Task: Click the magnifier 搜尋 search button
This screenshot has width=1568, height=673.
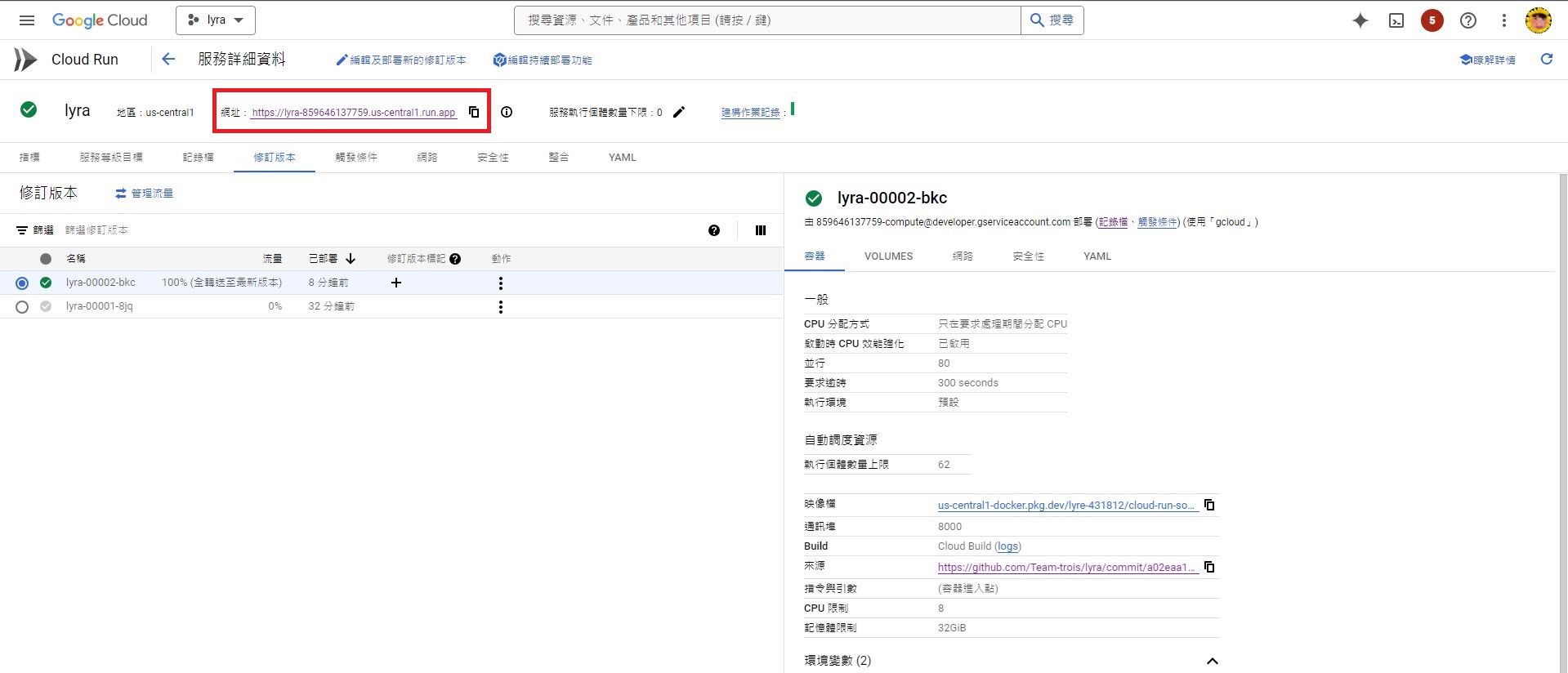Action: 1052,20
